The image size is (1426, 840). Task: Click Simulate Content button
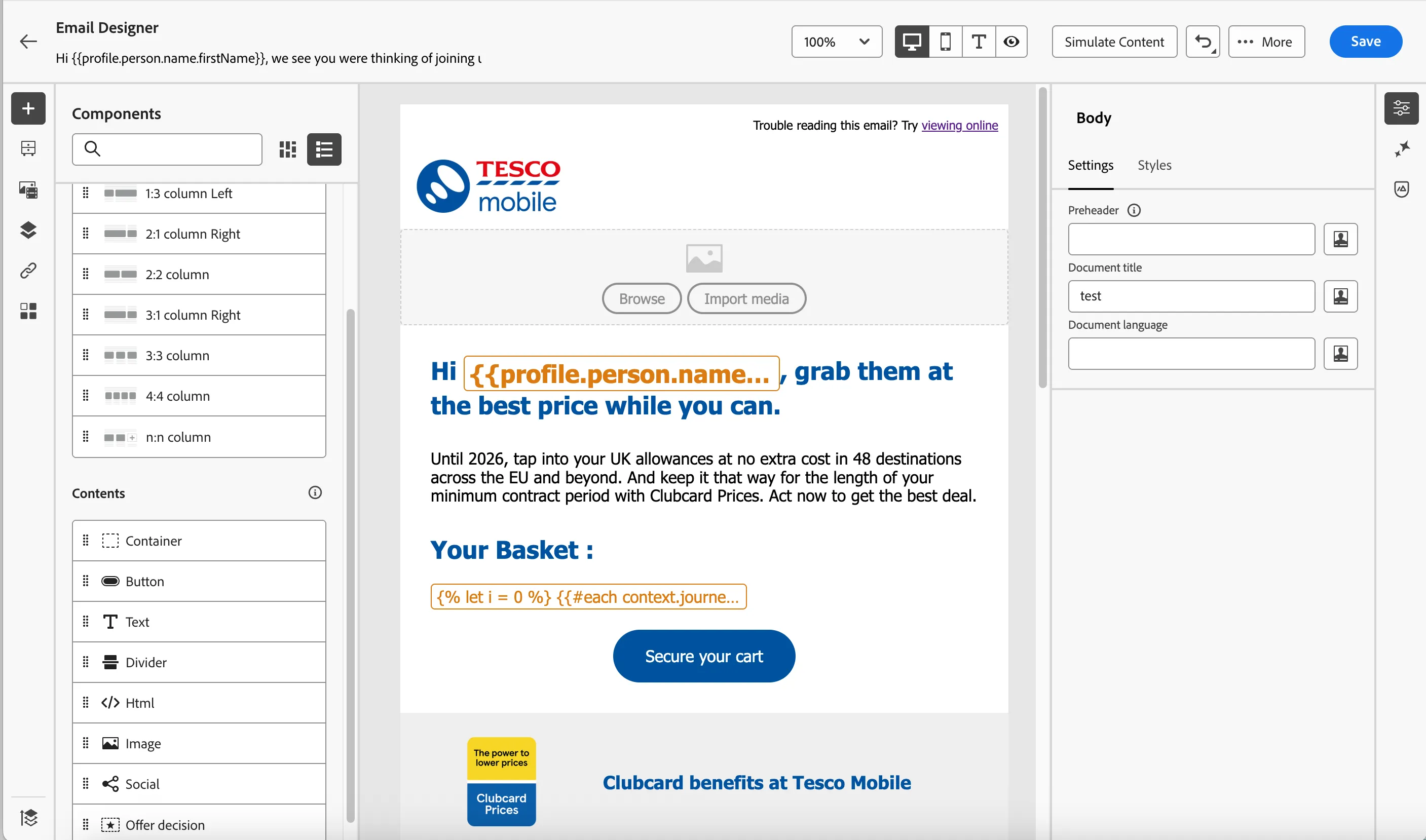click(1114, 42)
